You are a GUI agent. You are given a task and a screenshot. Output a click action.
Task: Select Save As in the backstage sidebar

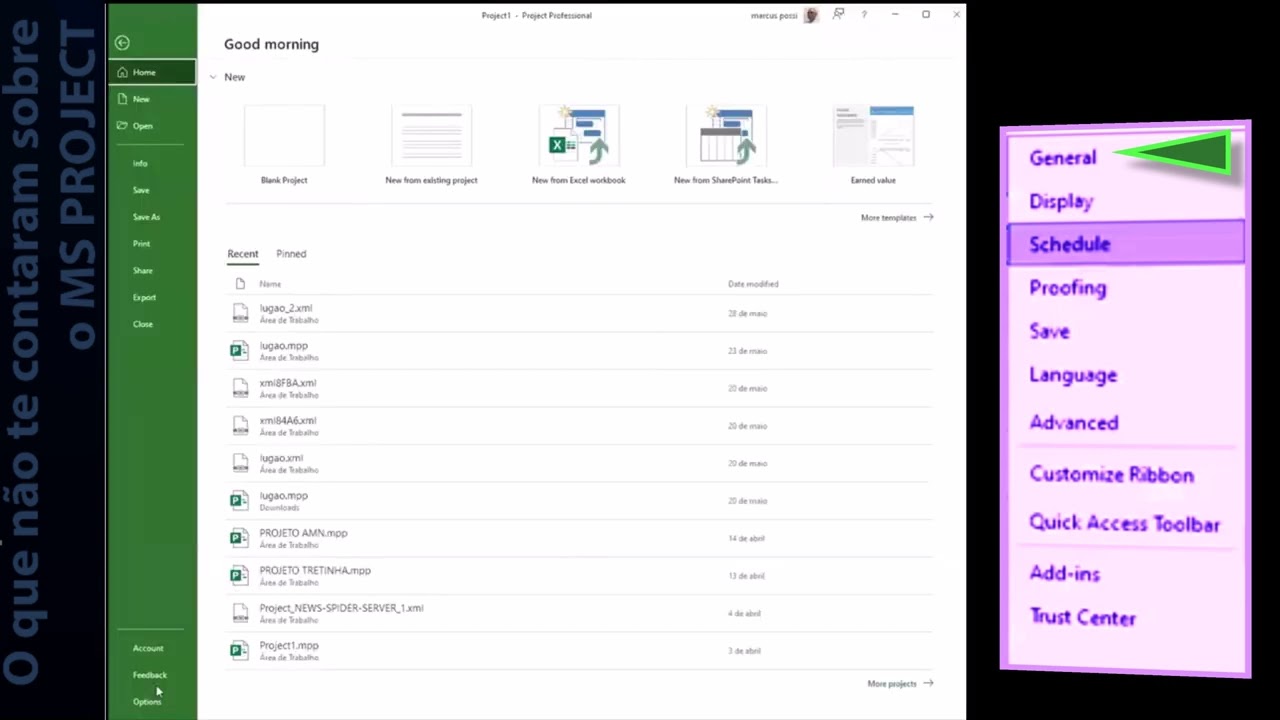click(x=146, y=217)
